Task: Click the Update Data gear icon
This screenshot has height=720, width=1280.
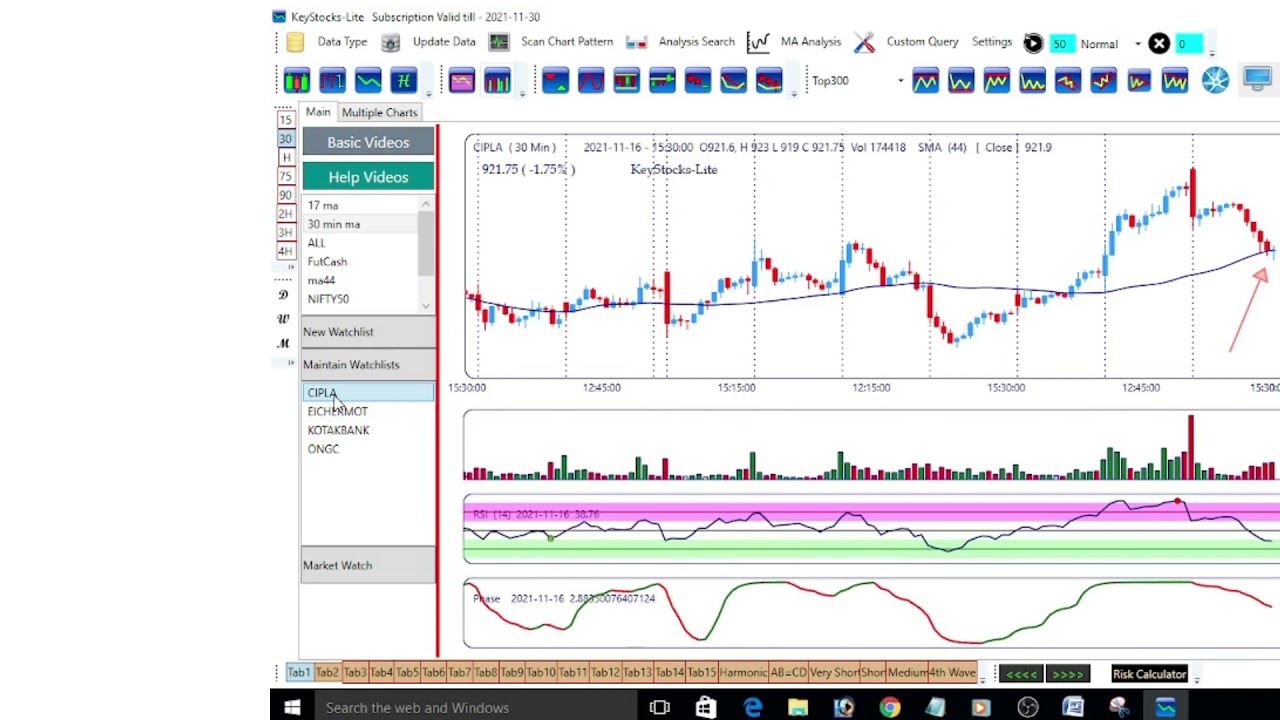Action: [391, 42]
